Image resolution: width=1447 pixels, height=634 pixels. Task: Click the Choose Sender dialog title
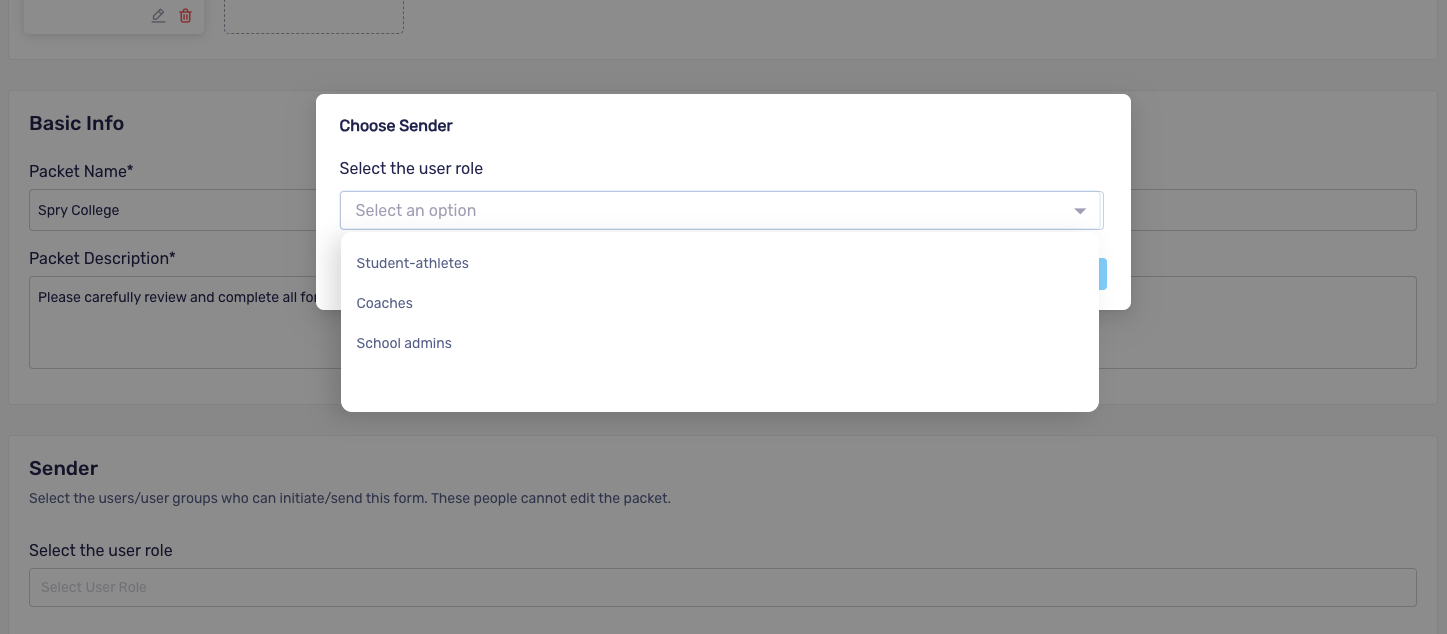[396, 126]
